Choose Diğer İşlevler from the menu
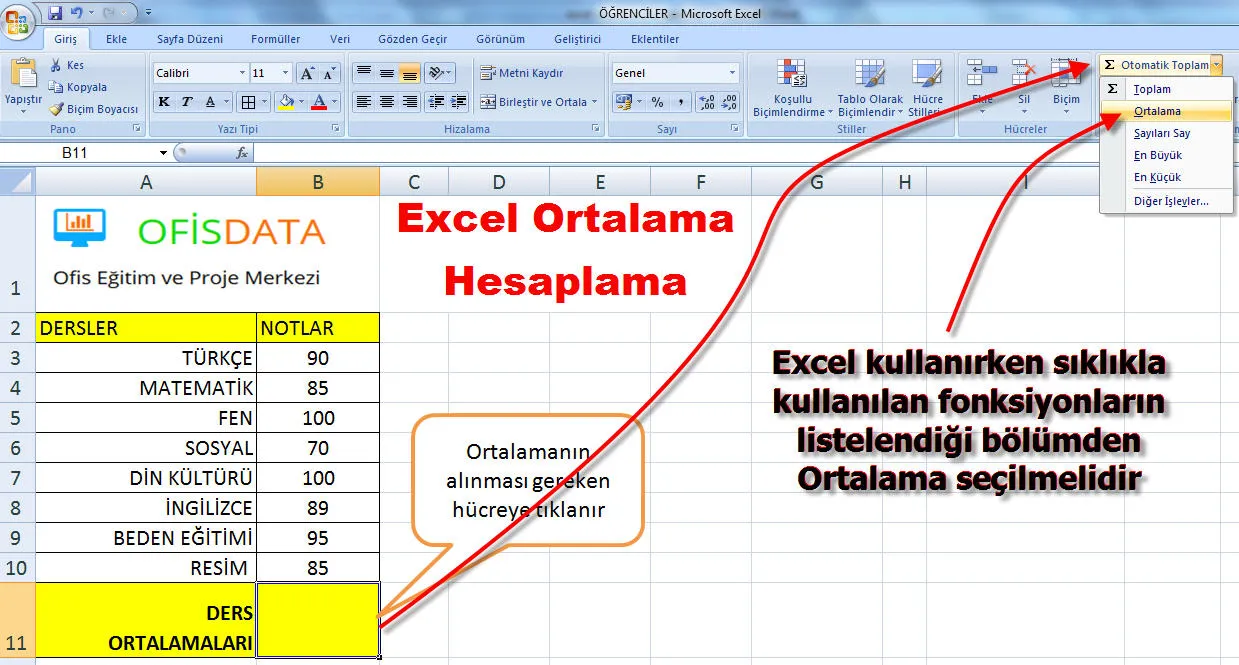Image resolution: width=1239 pixels, height=665 pixels. [x=1170, y=201]
